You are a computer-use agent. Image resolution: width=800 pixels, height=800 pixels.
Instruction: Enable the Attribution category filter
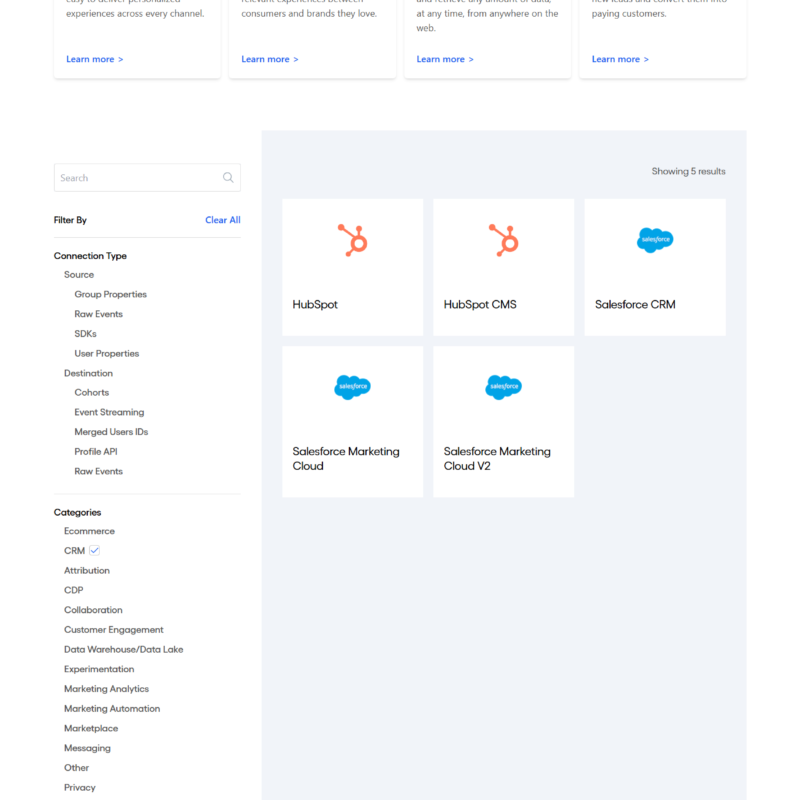[x=87, y=571]
